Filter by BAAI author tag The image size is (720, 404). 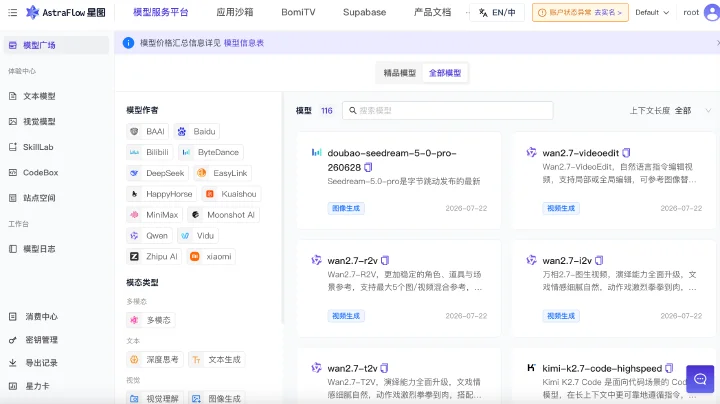147,131
